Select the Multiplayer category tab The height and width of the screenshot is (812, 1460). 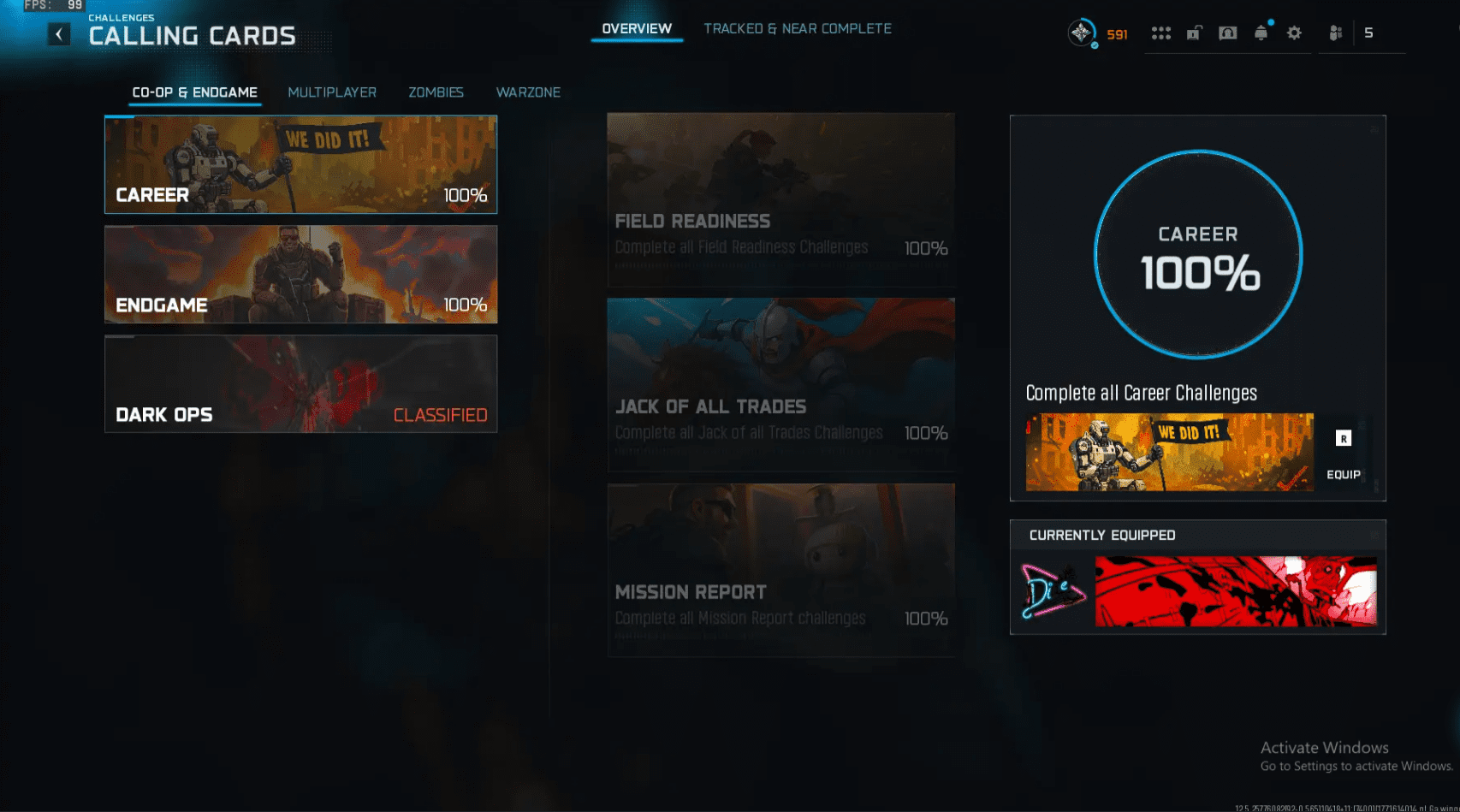(332, 92)
